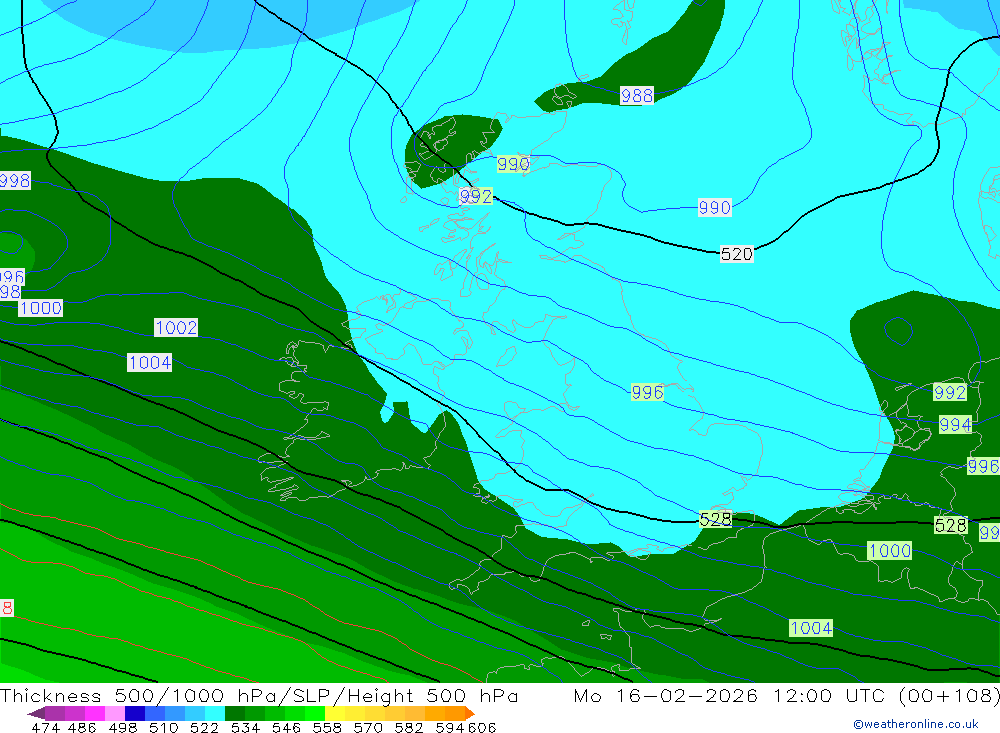Image resolution: width=1000 pixels, height=733 pixels.
Task: Click the cyan legend swatch
Action: pyautogui.click(x=215, y=713)
